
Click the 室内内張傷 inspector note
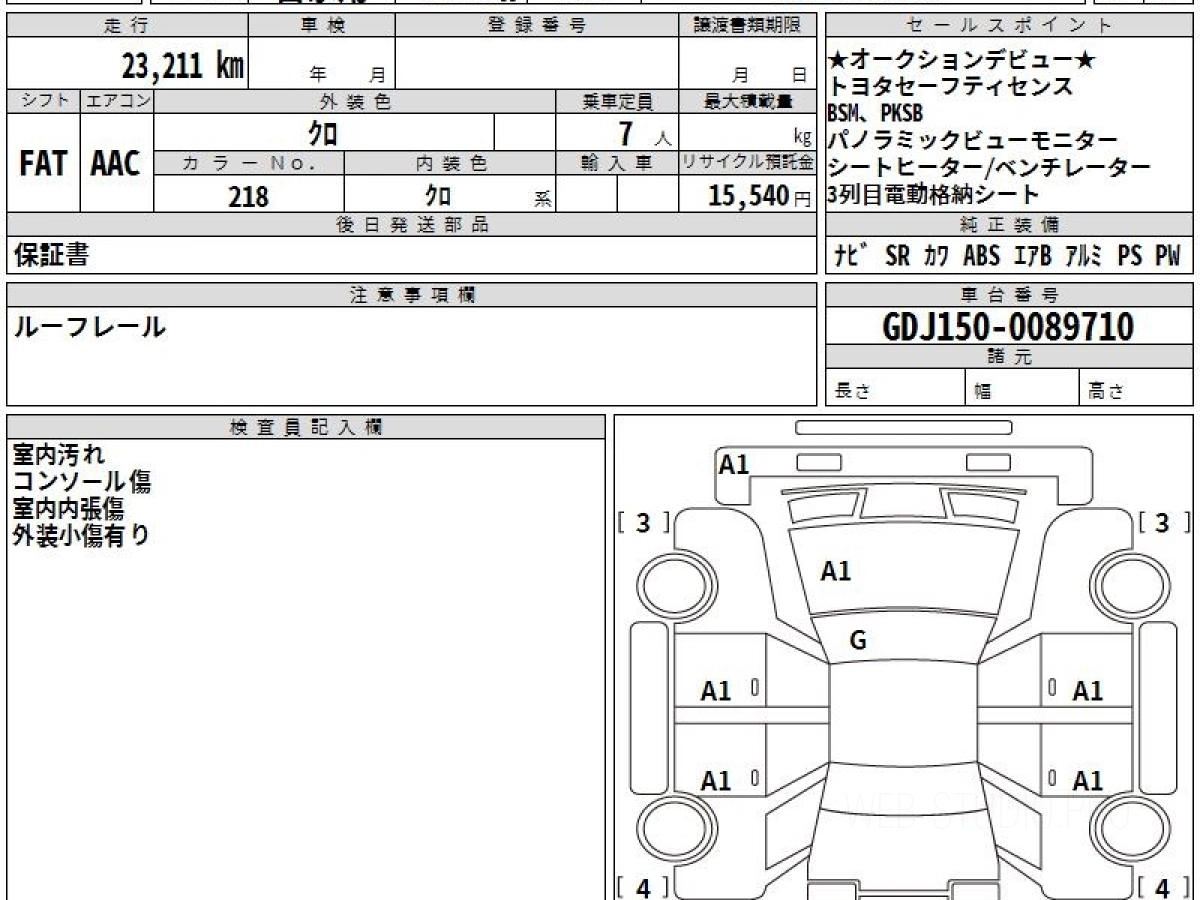(68, 509)
